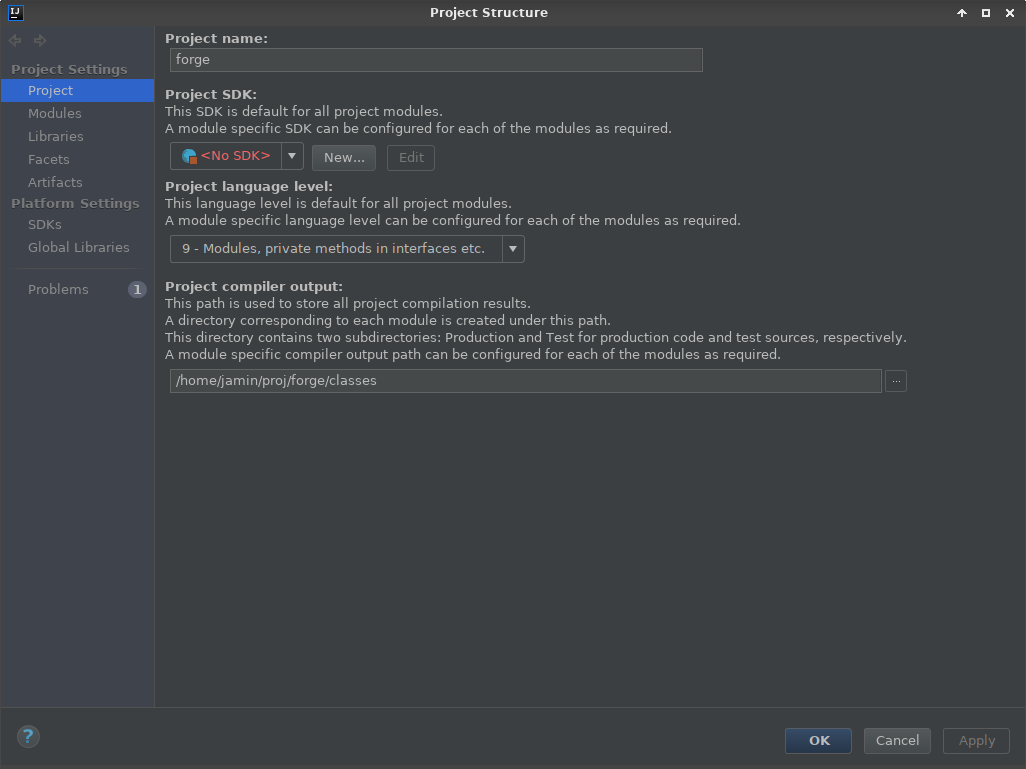
Task: Open the Project SDK dropdown
Action: pos(291,157)
